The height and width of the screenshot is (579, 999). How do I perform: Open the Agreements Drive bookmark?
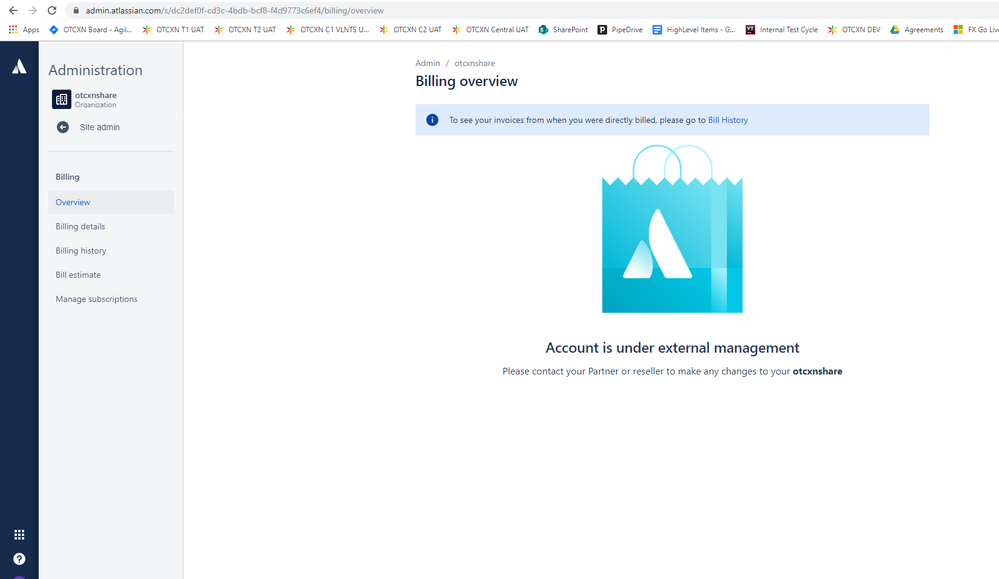(917, 29)
